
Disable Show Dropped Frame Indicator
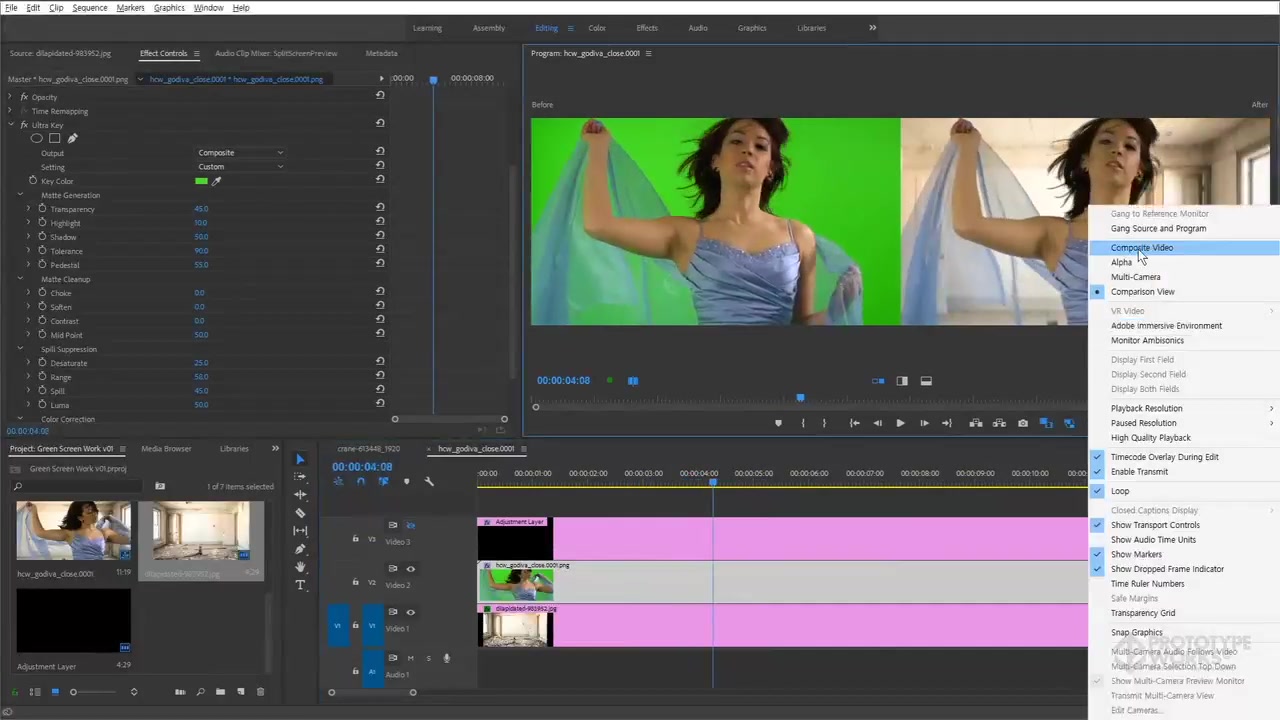(1167, 569)
